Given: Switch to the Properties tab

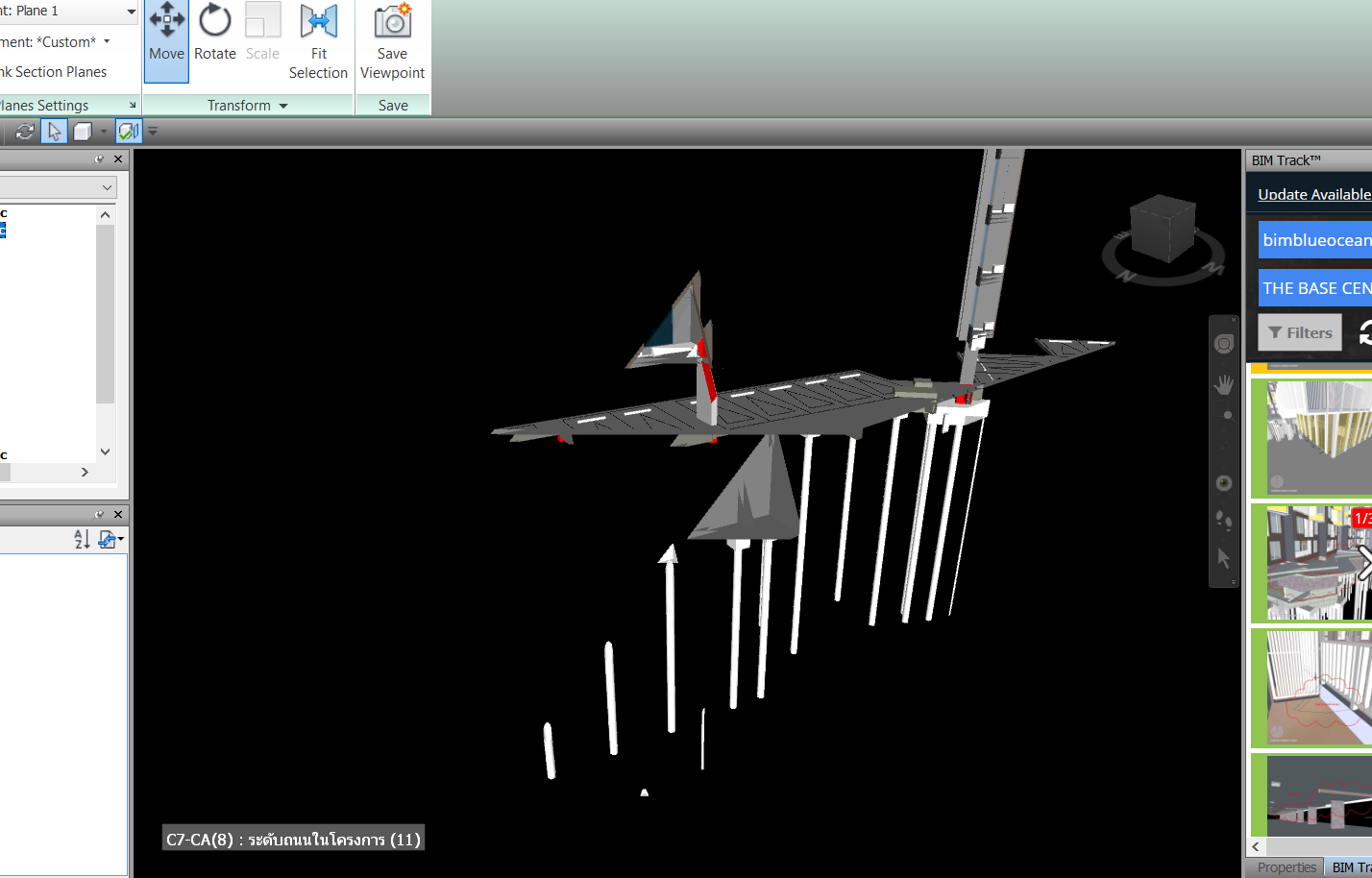Looking at the screenshot, I should coord(1286,866).
